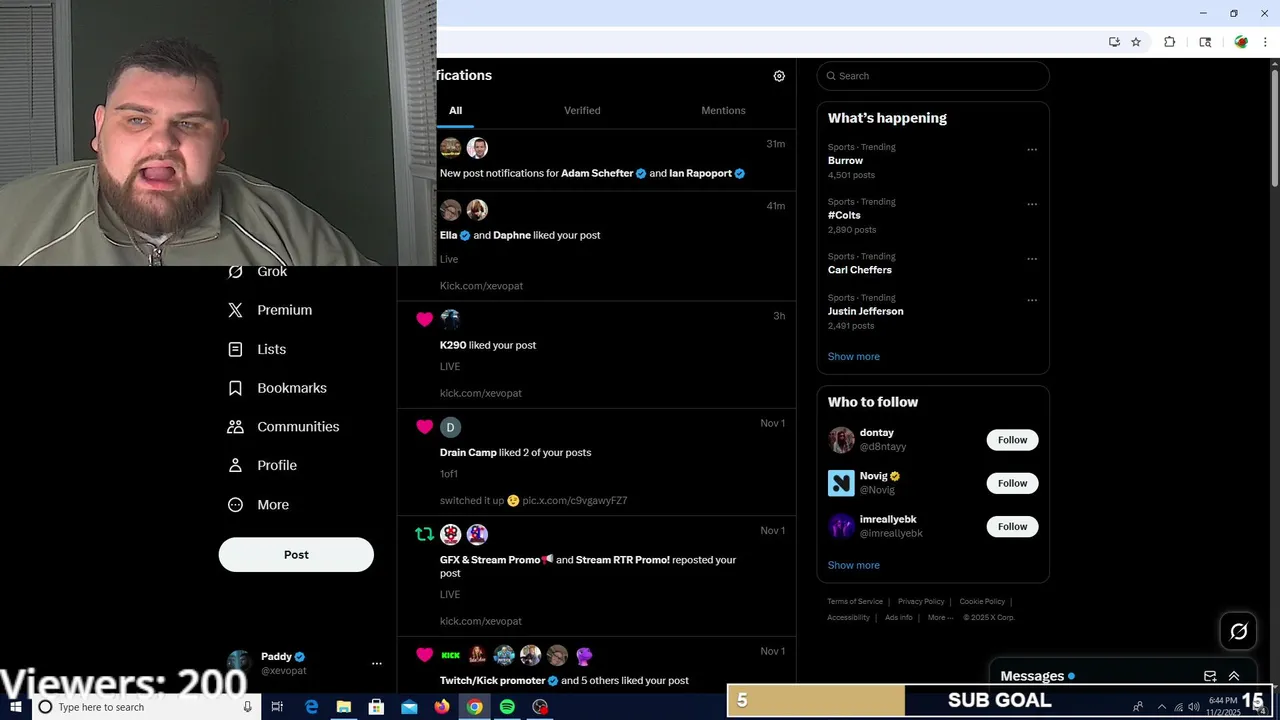Screen dimensions: 1280x720
Task: Show more trending topics
Action: [x=853, y=357]
